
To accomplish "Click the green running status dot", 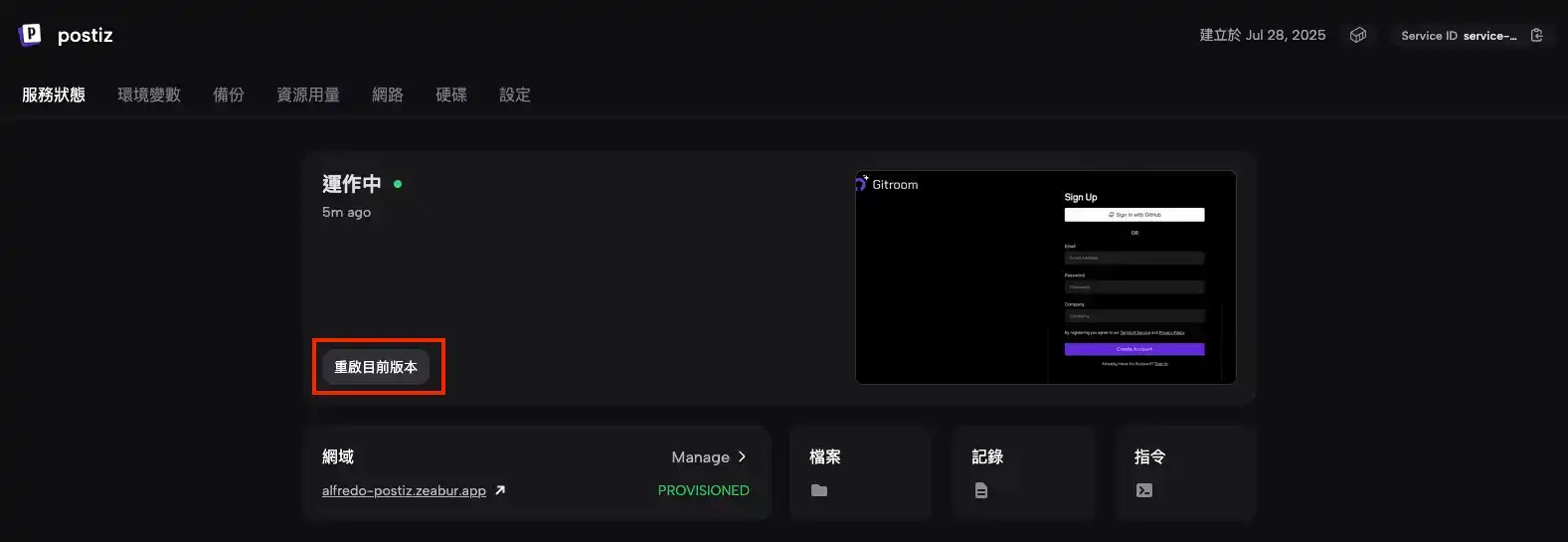I will click(x=398, y=184).
